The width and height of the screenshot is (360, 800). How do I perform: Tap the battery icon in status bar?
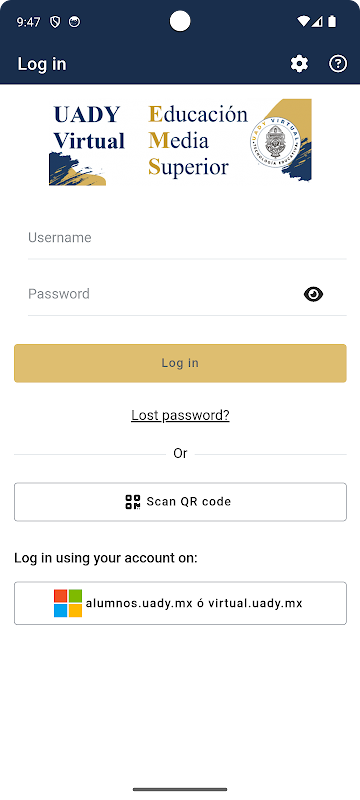coord(332,21)
